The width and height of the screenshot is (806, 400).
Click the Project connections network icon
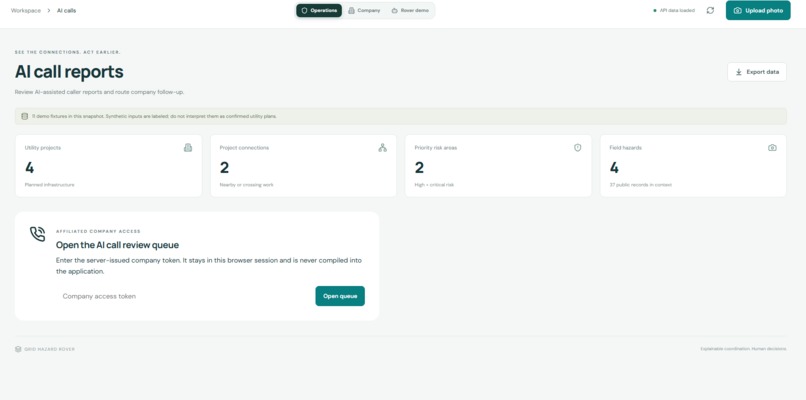[382, 148]
